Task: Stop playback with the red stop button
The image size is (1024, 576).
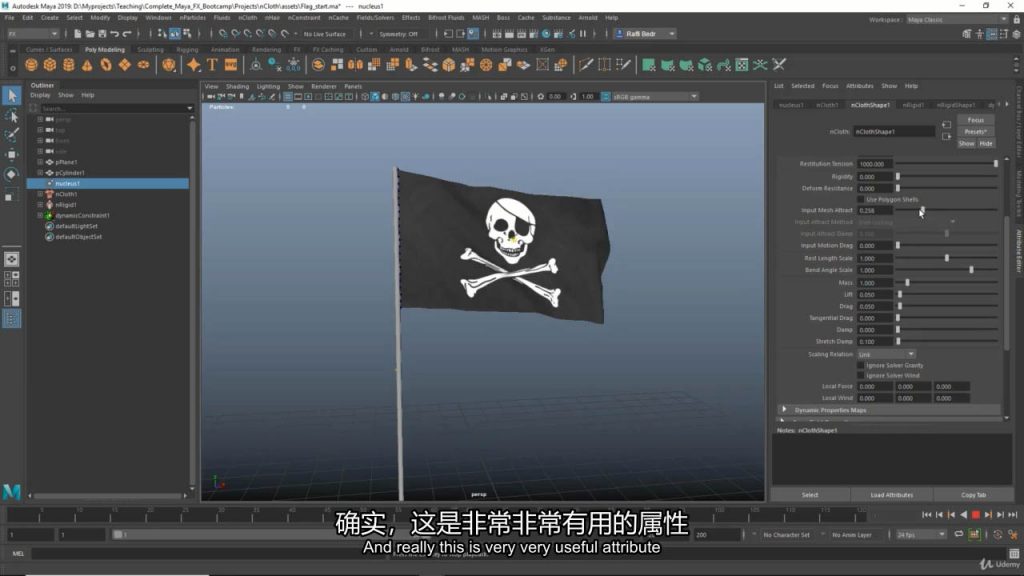Action: click(x=976, y=515)
